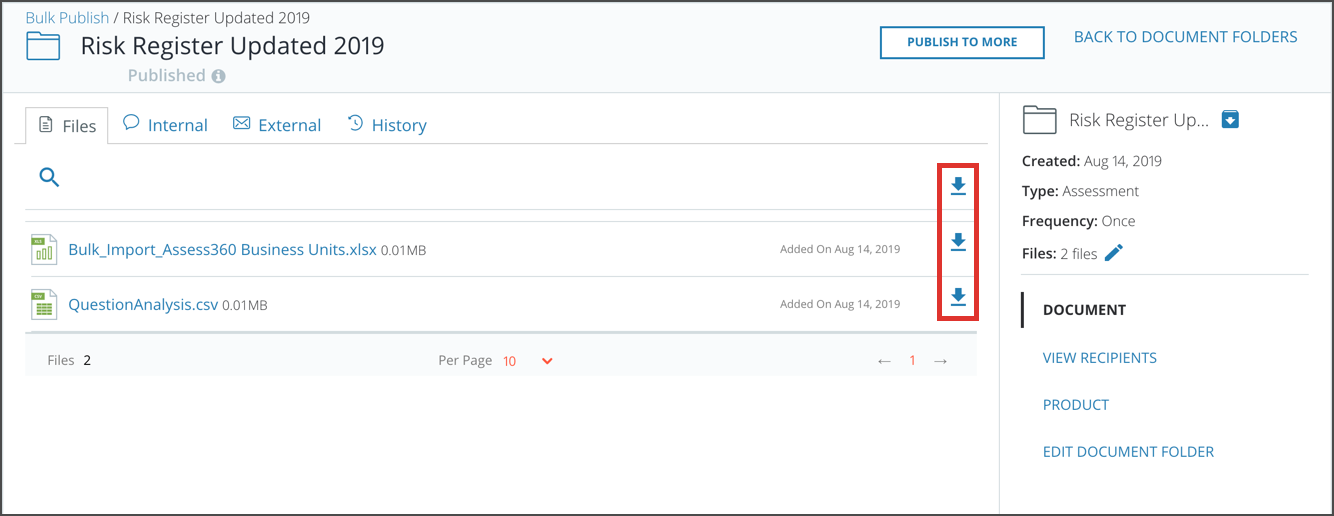Open the History tab
This screenshot has height=516, width=1334.
(x=387, y=125)
